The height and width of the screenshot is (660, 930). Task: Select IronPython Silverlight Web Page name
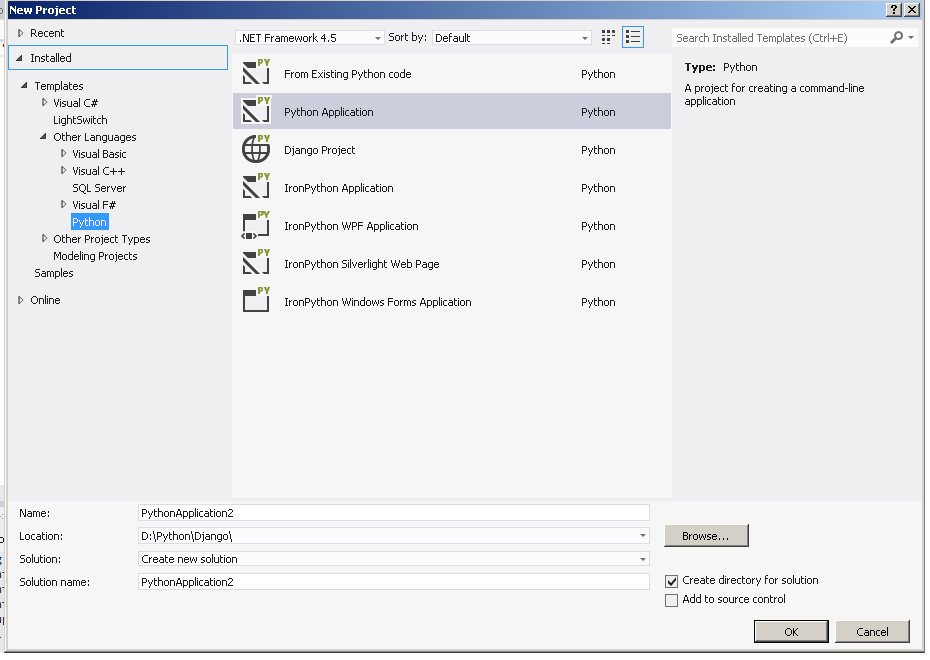point(362,264)
